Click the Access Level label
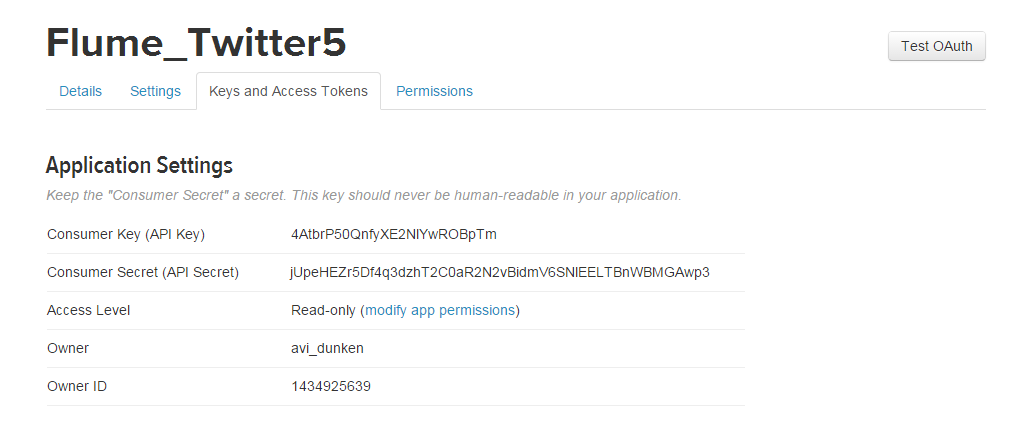 click(x=89, y=311)
